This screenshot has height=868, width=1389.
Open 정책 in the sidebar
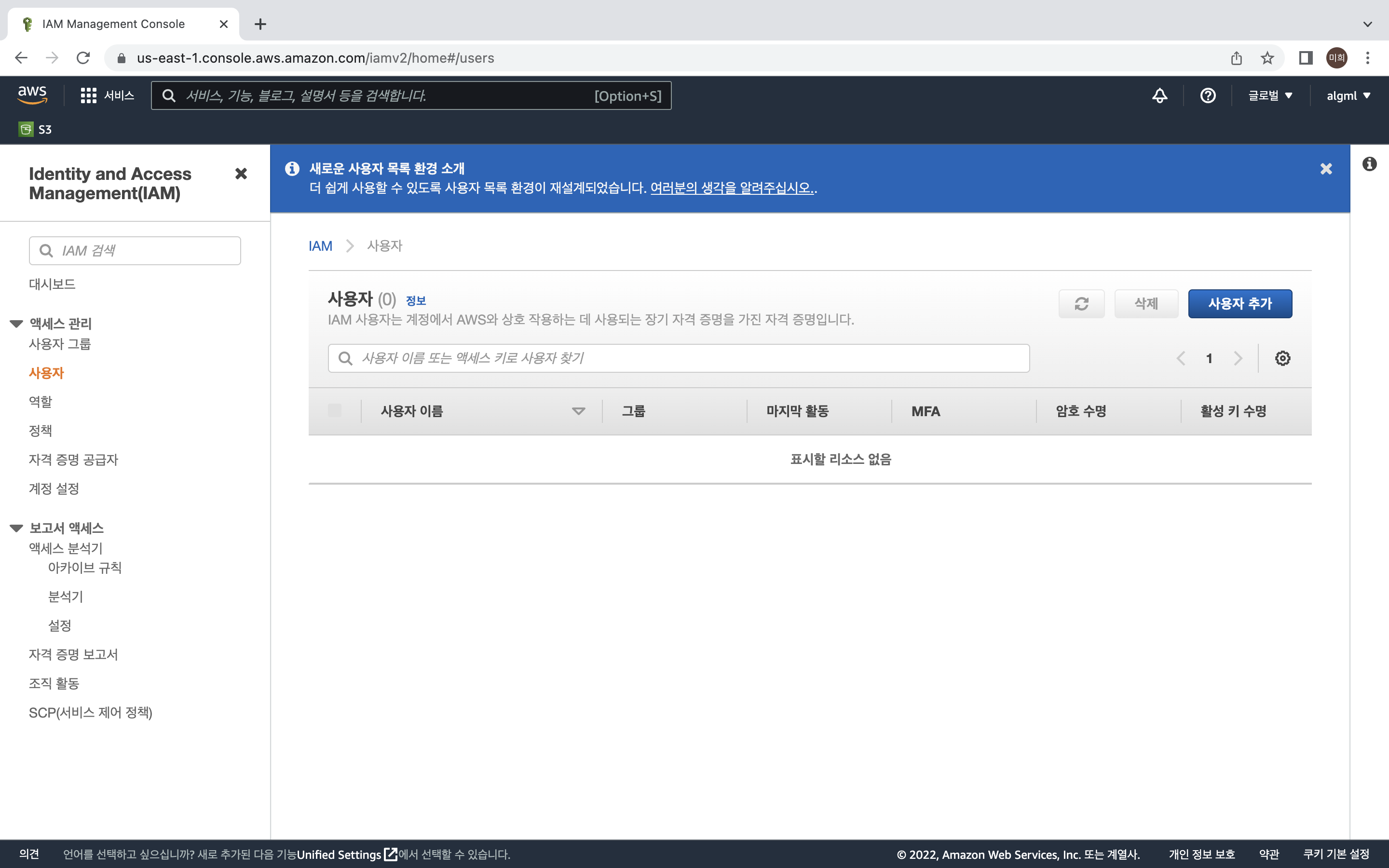[x=41, y=431]
